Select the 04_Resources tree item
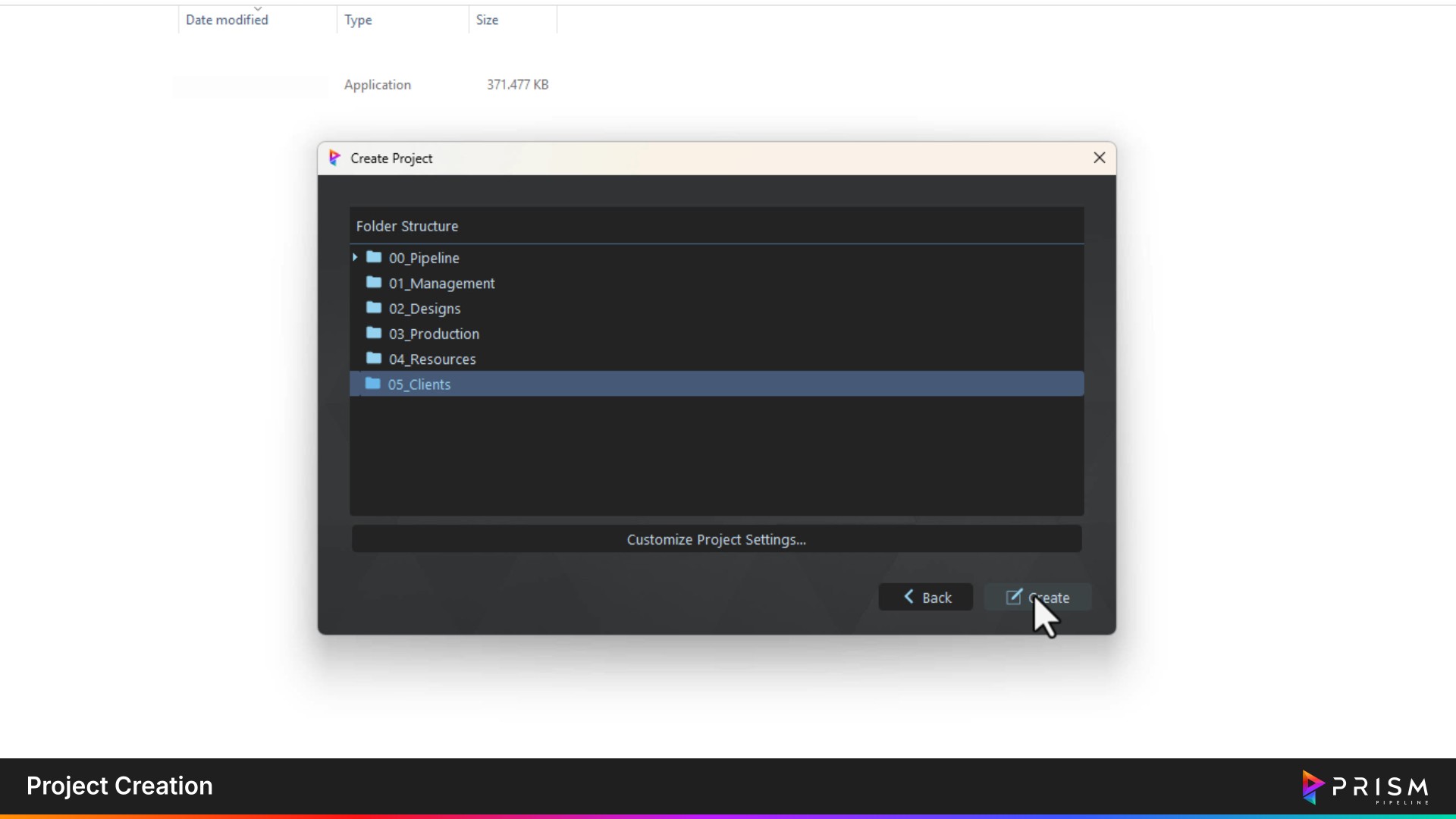 717,359
